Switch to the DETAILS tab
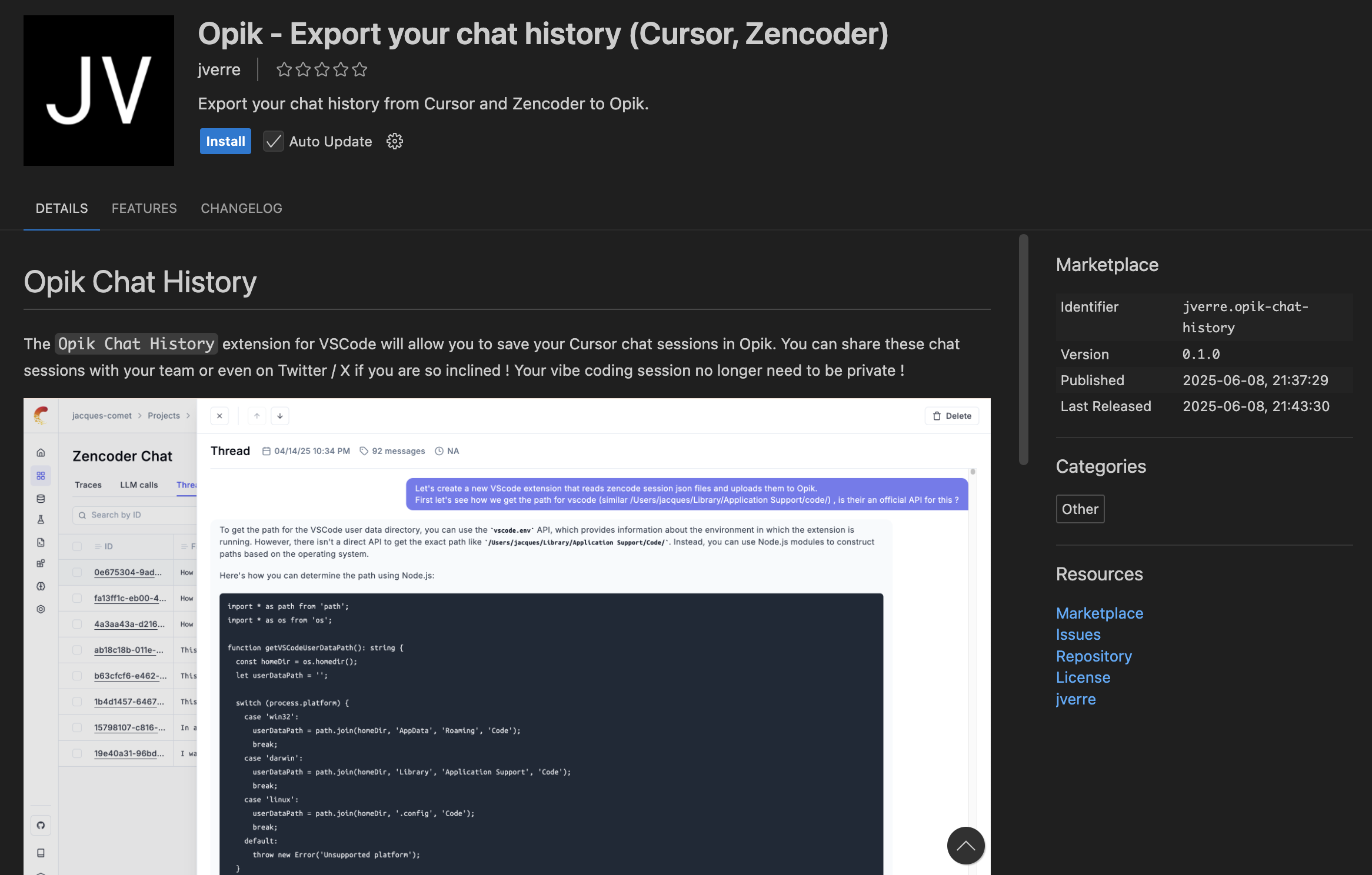Image resolution: width=1372 pixels, height=875 pixels. point(62,208)
